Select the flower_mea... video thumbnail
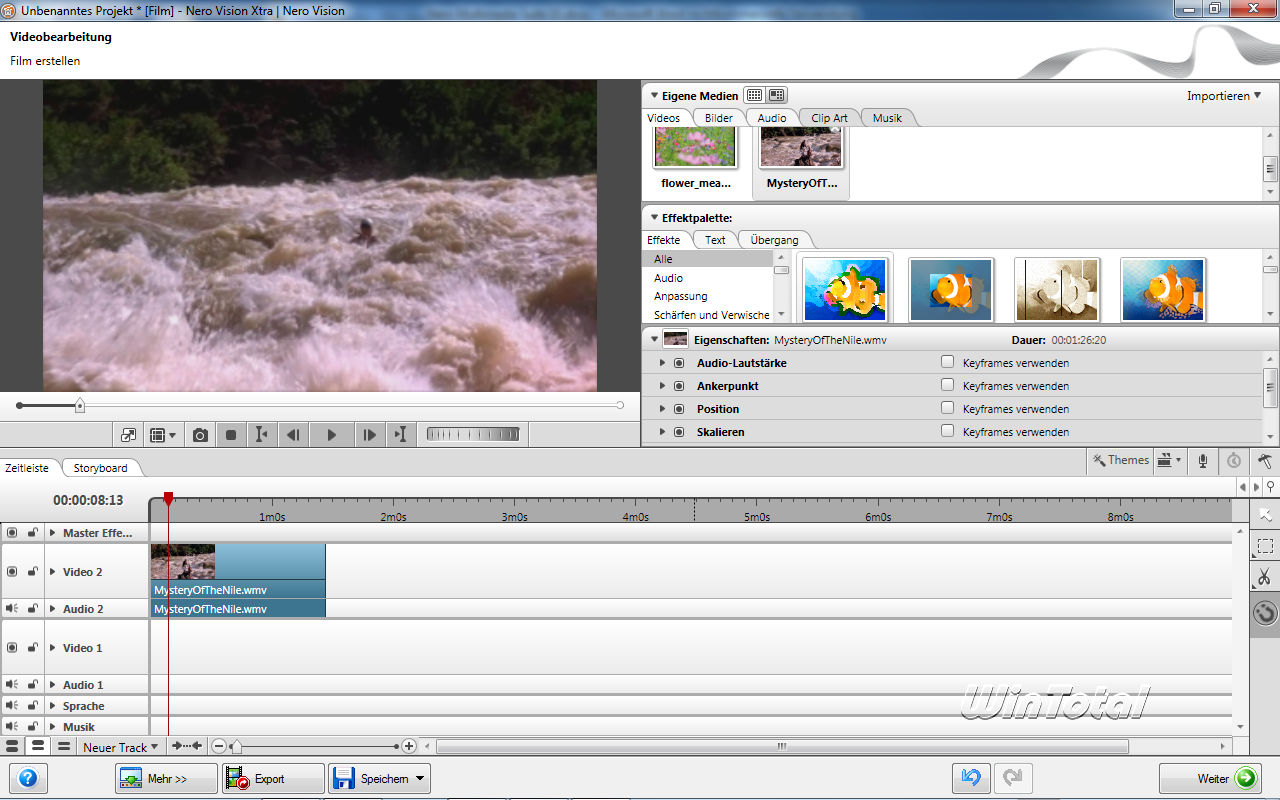 click(x=695, y=150)
